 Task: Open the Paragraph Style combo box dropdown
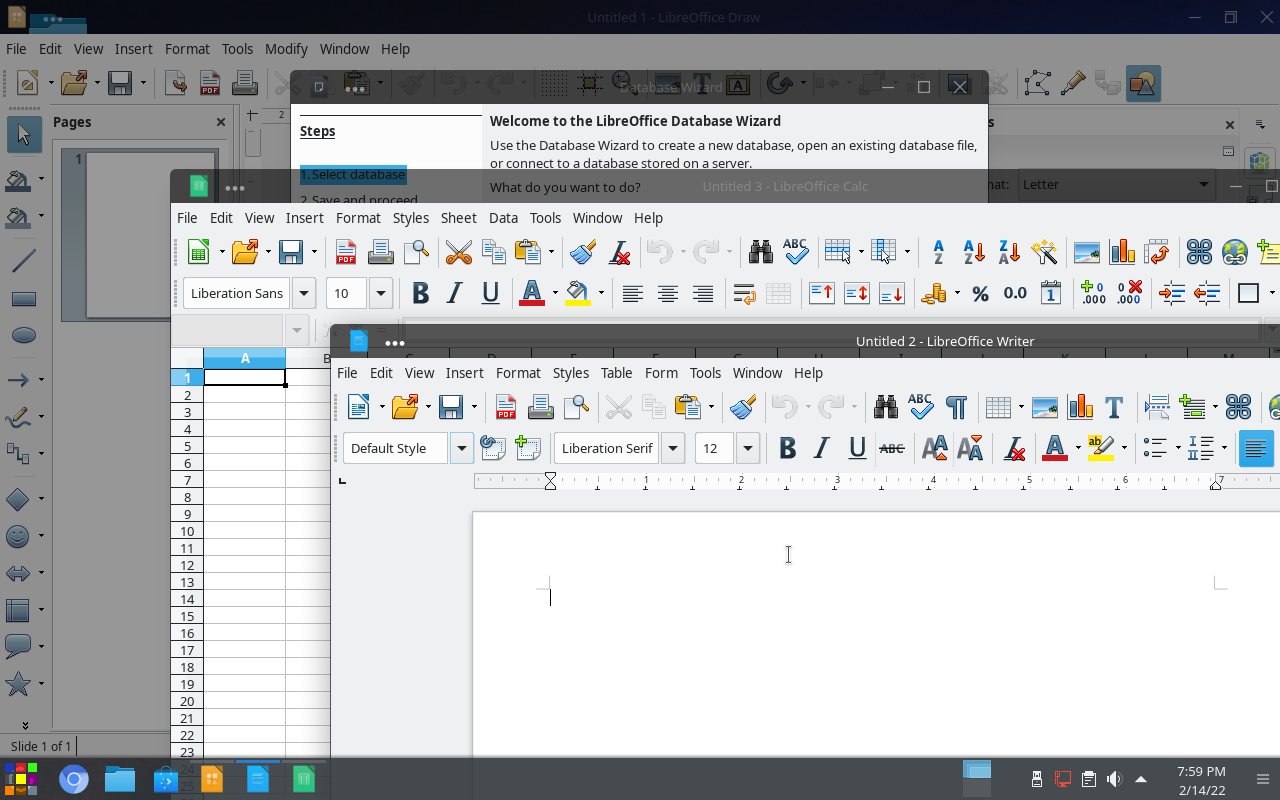point(461,449)
